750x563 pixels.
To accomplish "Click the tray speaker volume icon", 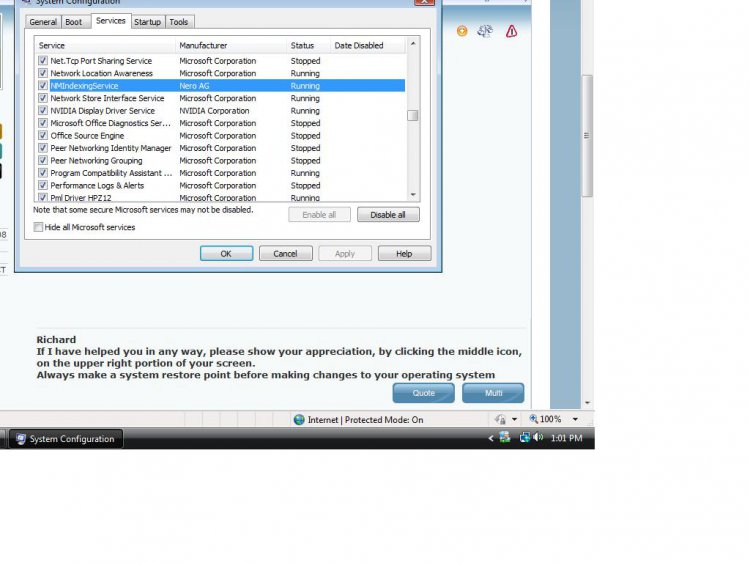I will point(538,437).
